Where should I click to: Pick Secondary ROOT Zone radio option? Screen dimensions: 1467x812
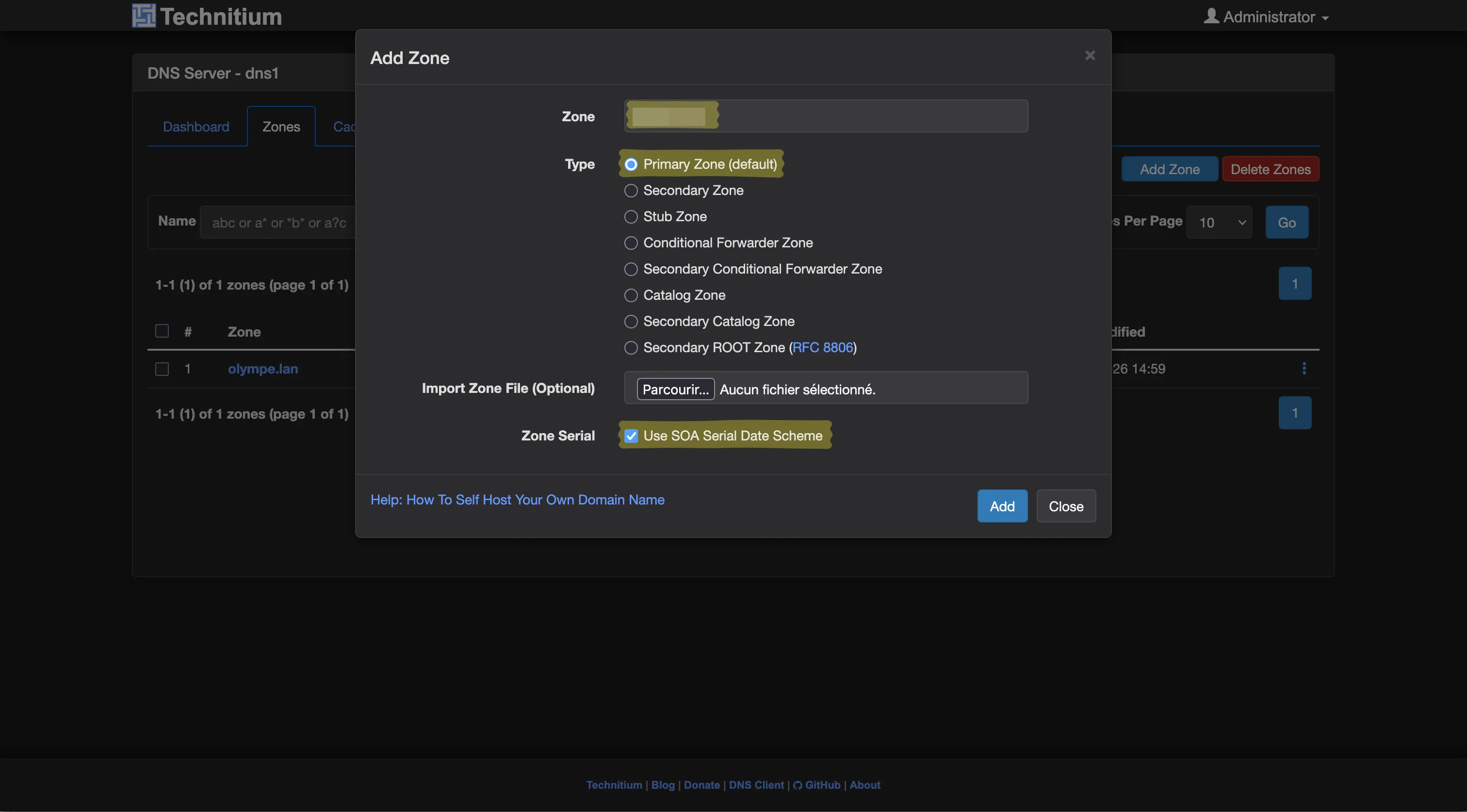tap(631, 348)
